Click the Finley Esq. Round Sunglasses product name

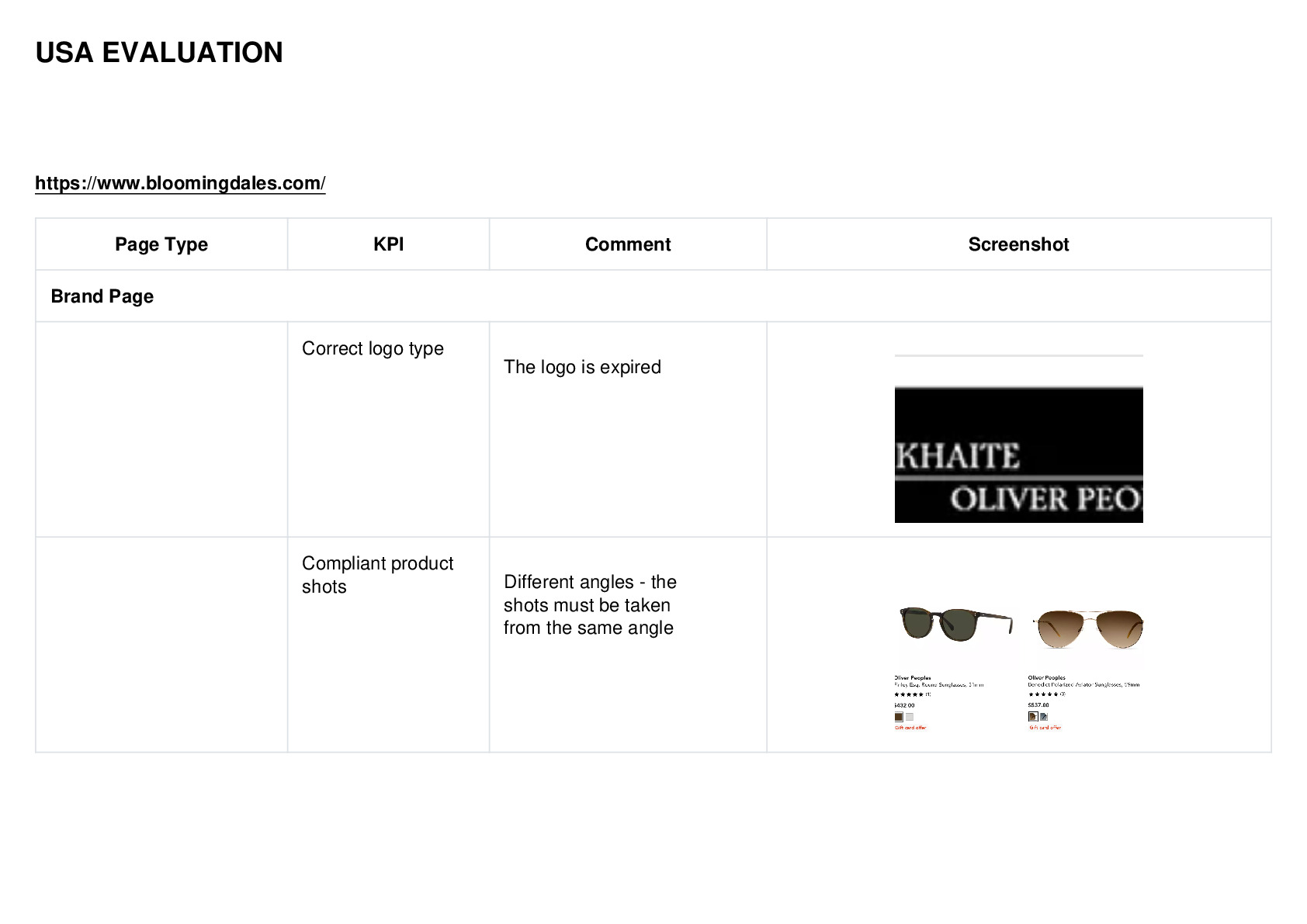(938, 685)
